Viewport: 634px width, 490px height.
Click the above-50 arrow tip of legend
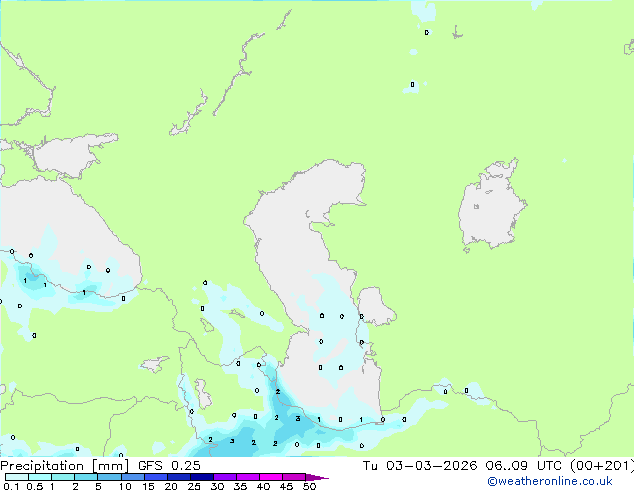click(x=317, y=477)
